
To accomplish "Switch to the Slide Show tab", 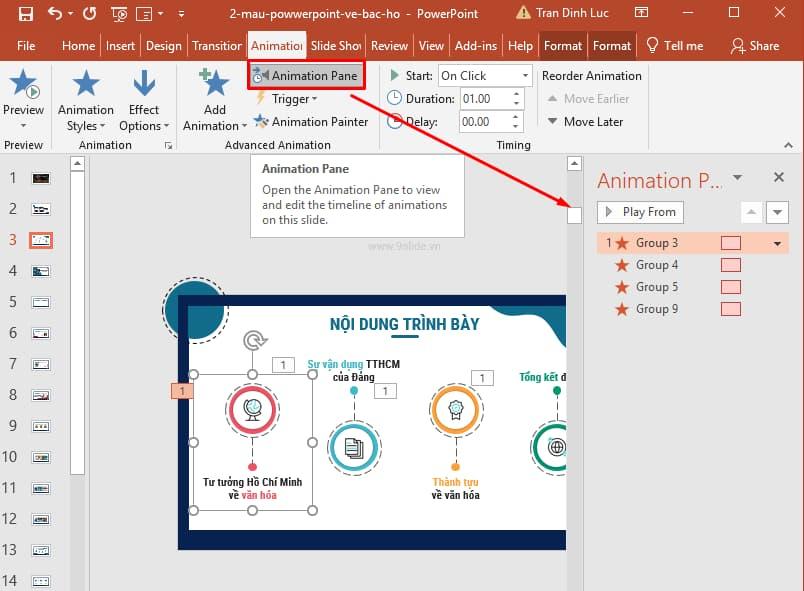I will pos(336,45).
